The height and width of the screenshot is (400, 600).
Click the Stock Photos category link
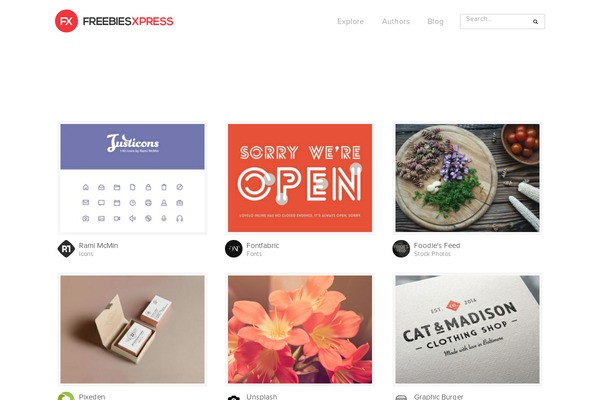pyautogui.click(x=432, y=254)
